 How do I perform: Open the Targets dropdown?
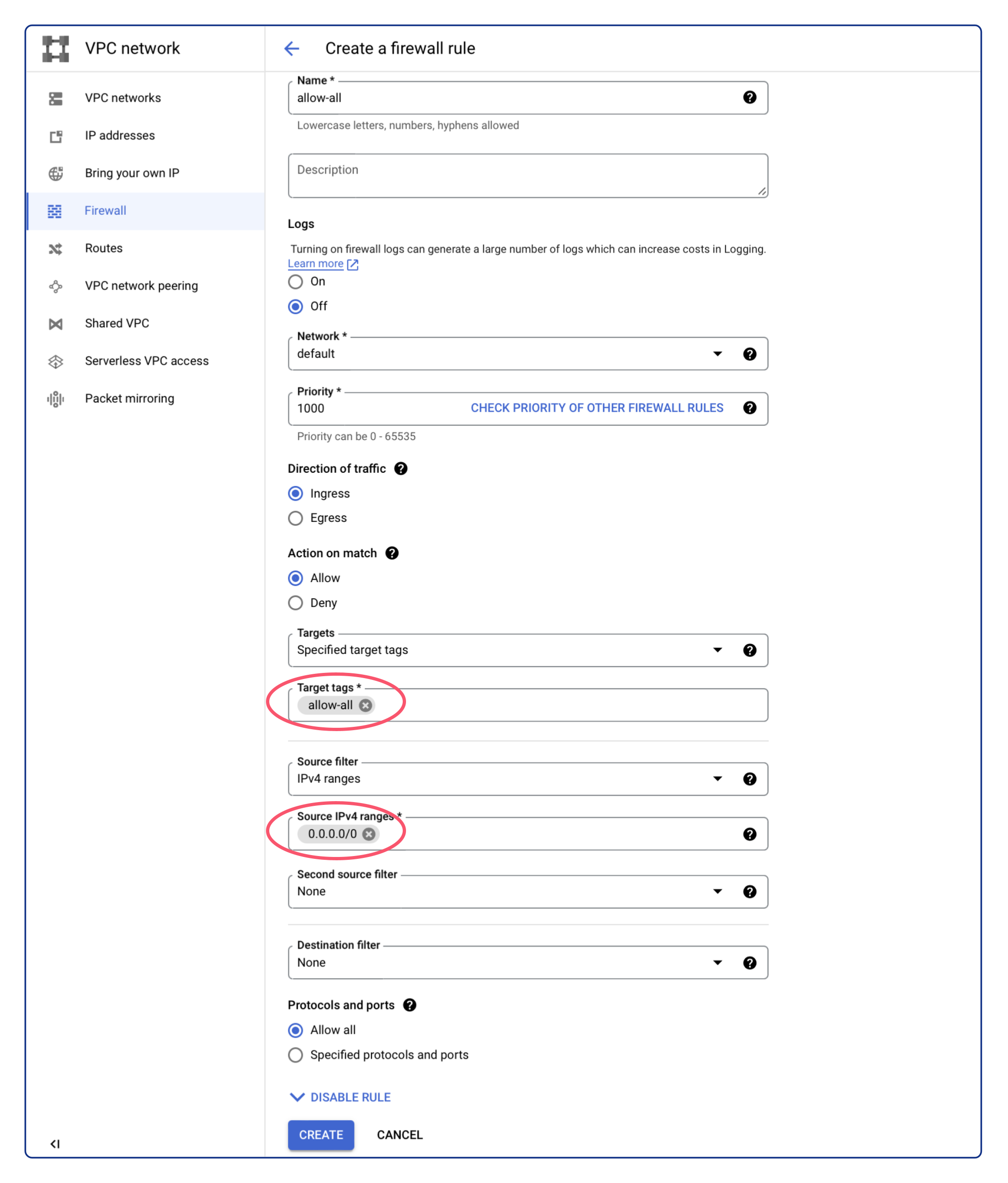tap(717, 650)
